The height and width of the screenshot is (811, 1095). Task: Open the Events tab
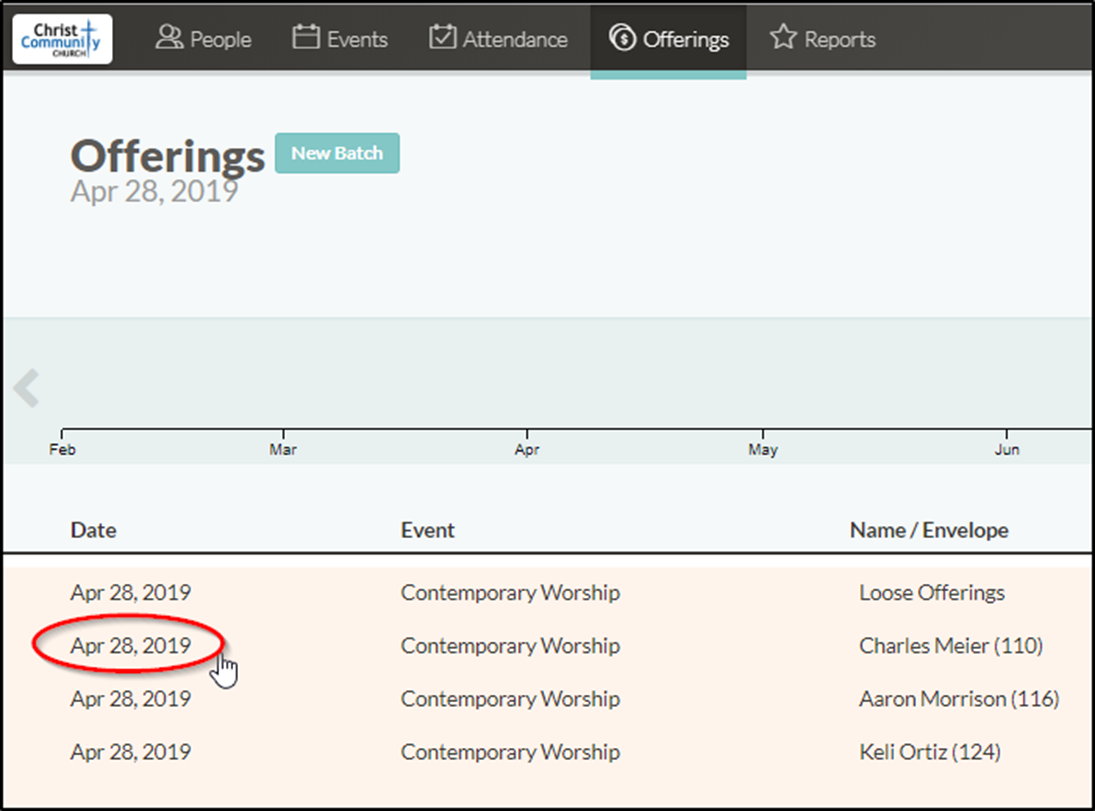point(340,39)
